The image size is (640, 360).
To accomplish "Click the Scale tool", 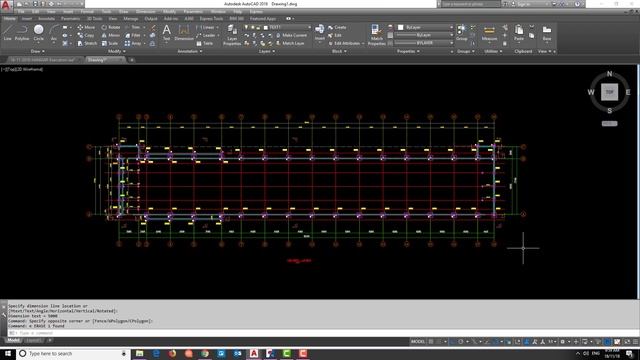I will (x=110, y=43).
